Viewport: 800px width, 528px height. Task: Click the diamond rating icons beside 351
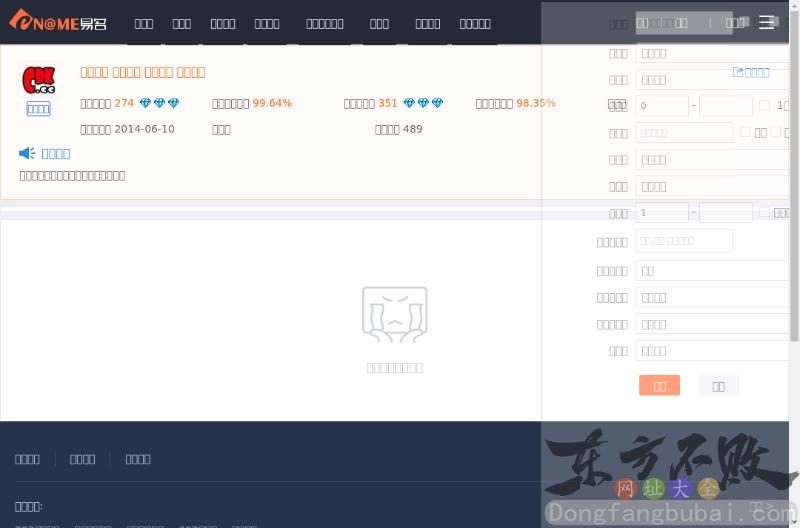pos(423,103)
